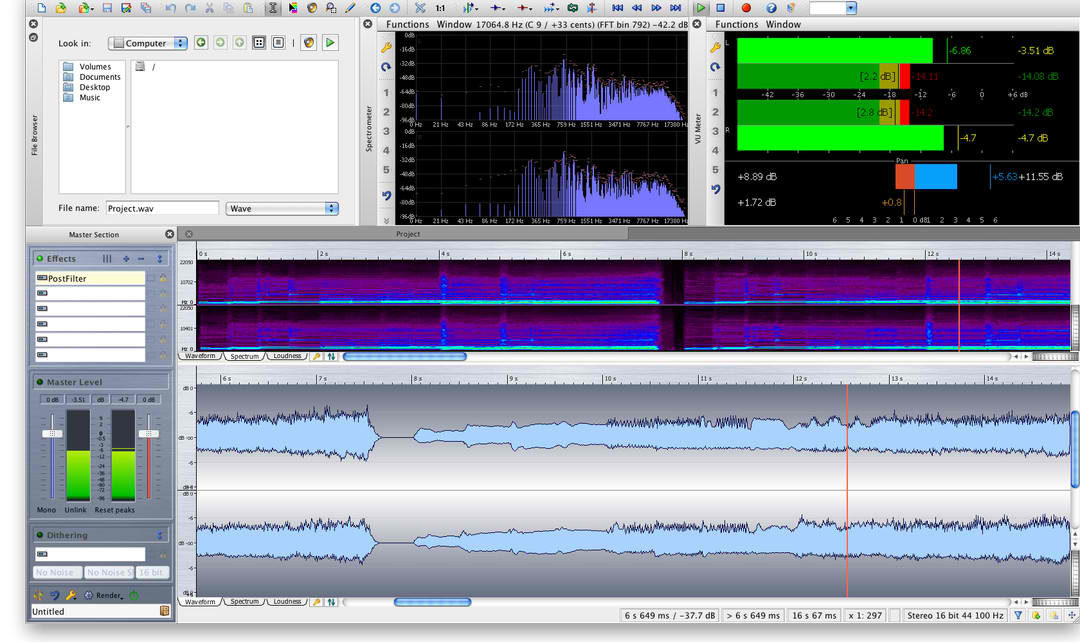Click the green play icon in the File Browser
Screen dimensions: 1080x642
click(330, 43)
